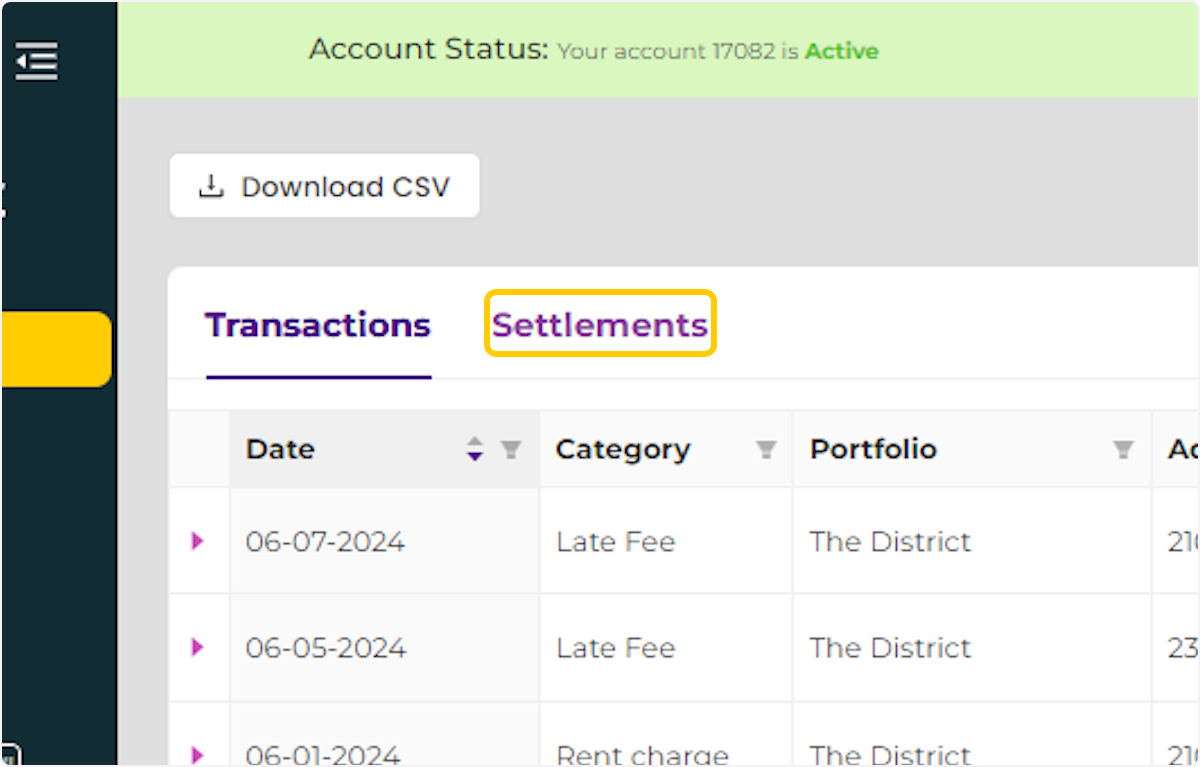The height and width of the screenshot is (767, 1200).
Task: Switch to the Settlements tab
Action: 600,324
